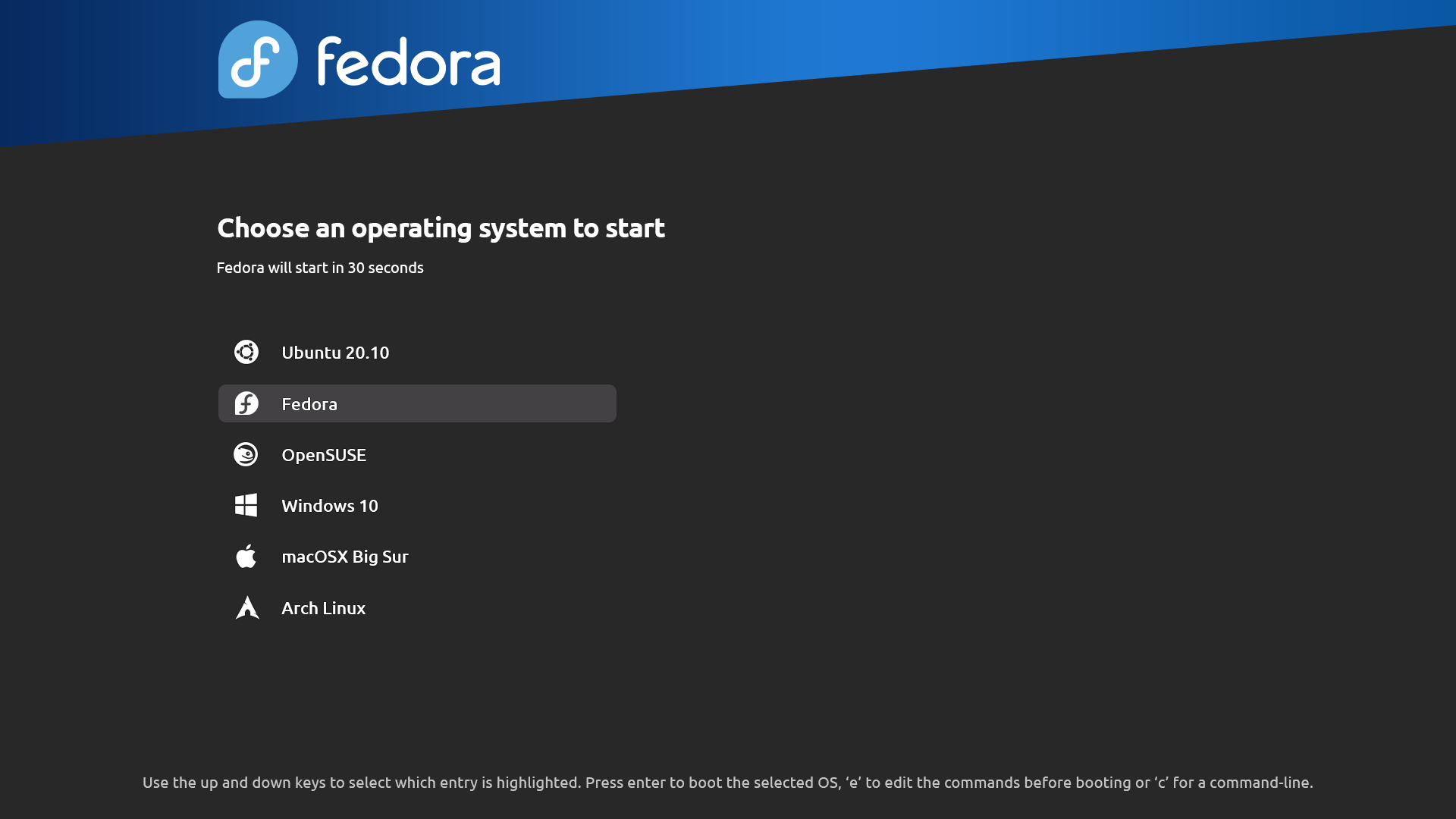
Task: Click the Apple logo icon
Action: pos(246,556)
